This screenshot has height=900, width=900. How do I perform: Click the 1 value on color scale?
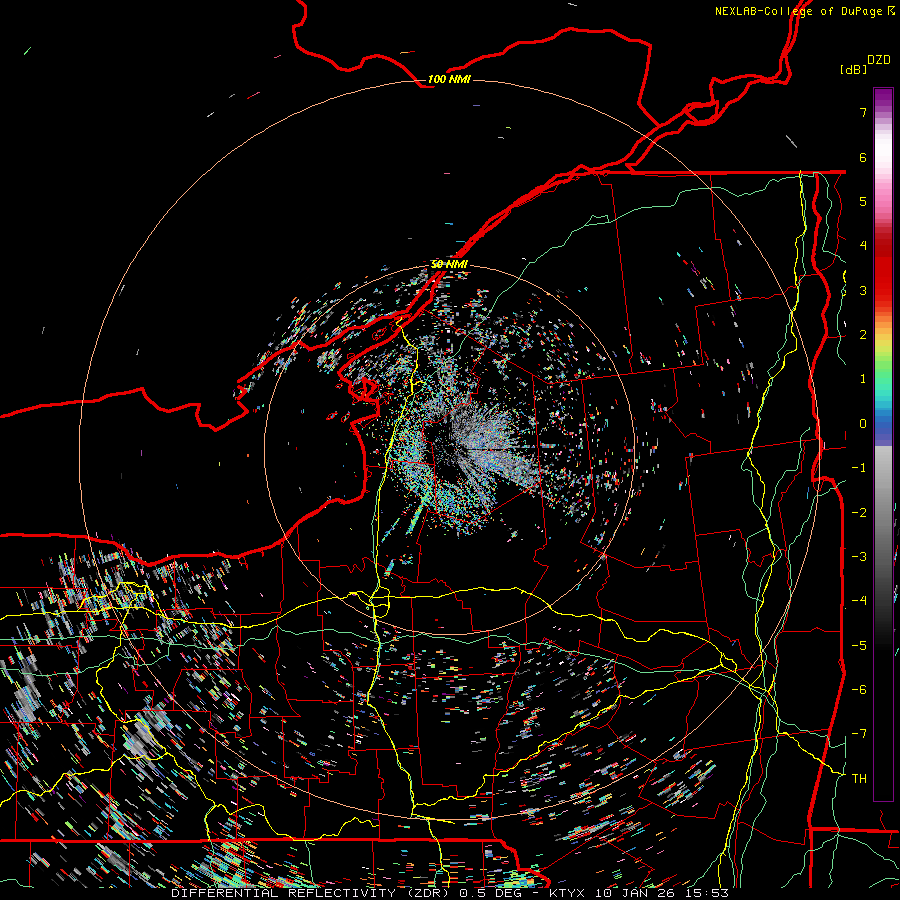(863, 379)
